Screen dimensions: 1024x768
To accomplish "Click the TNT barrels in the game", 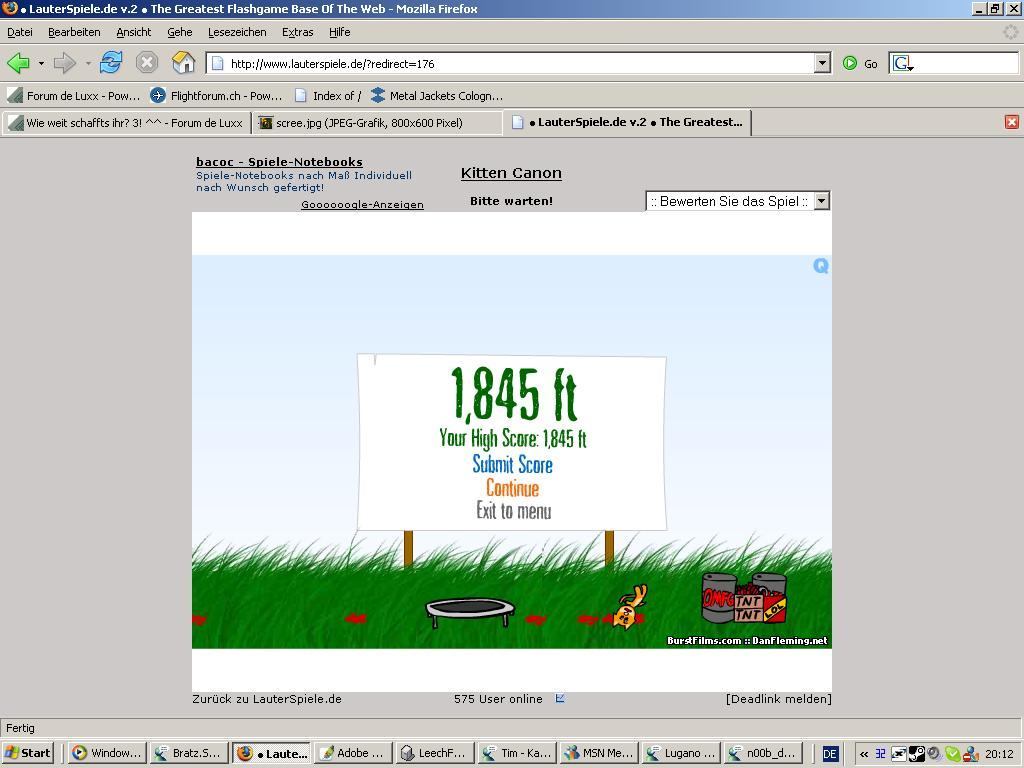I will tap(744, 598).
